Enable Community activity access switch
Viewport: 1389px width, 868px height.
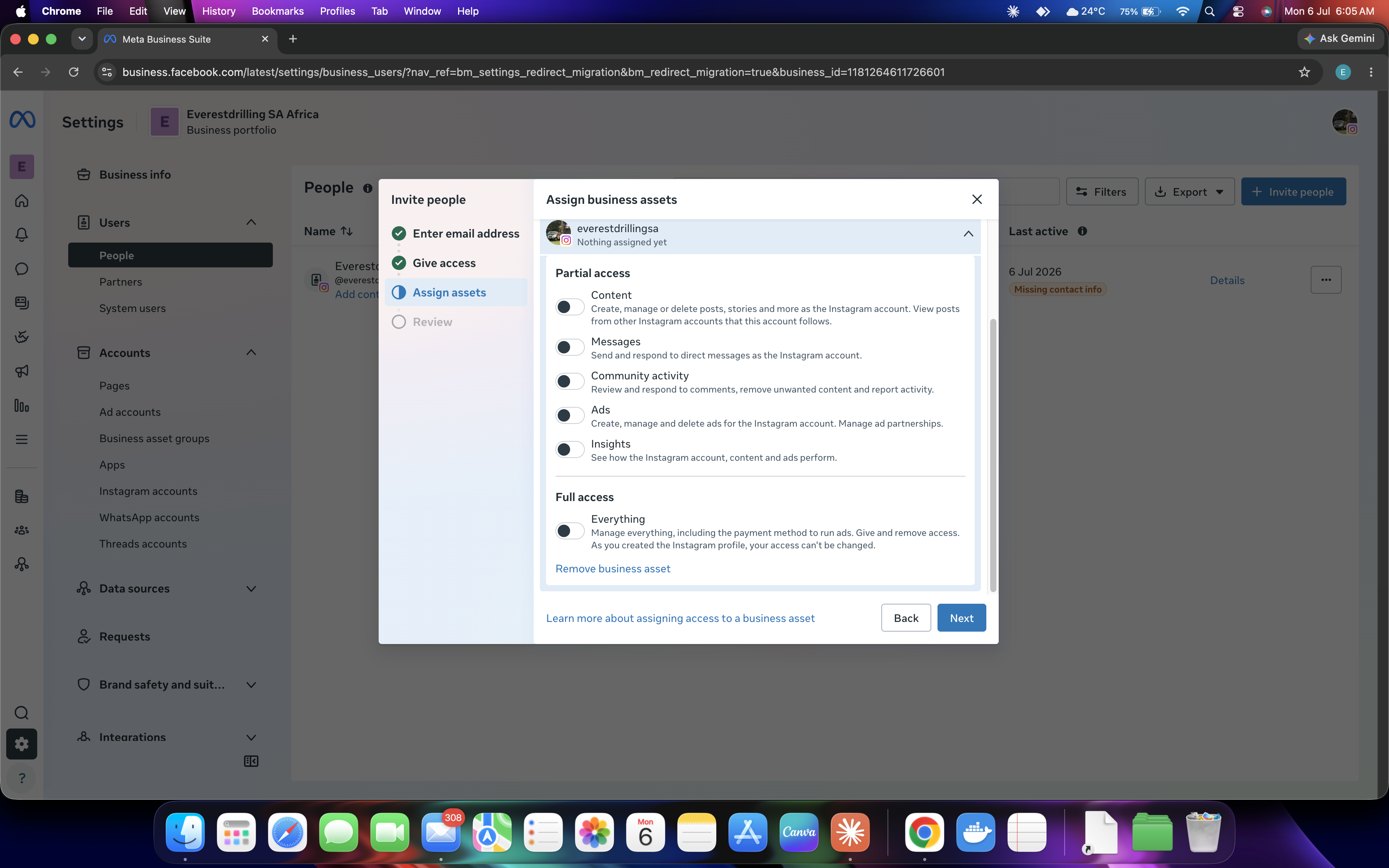tap(570, 381)
